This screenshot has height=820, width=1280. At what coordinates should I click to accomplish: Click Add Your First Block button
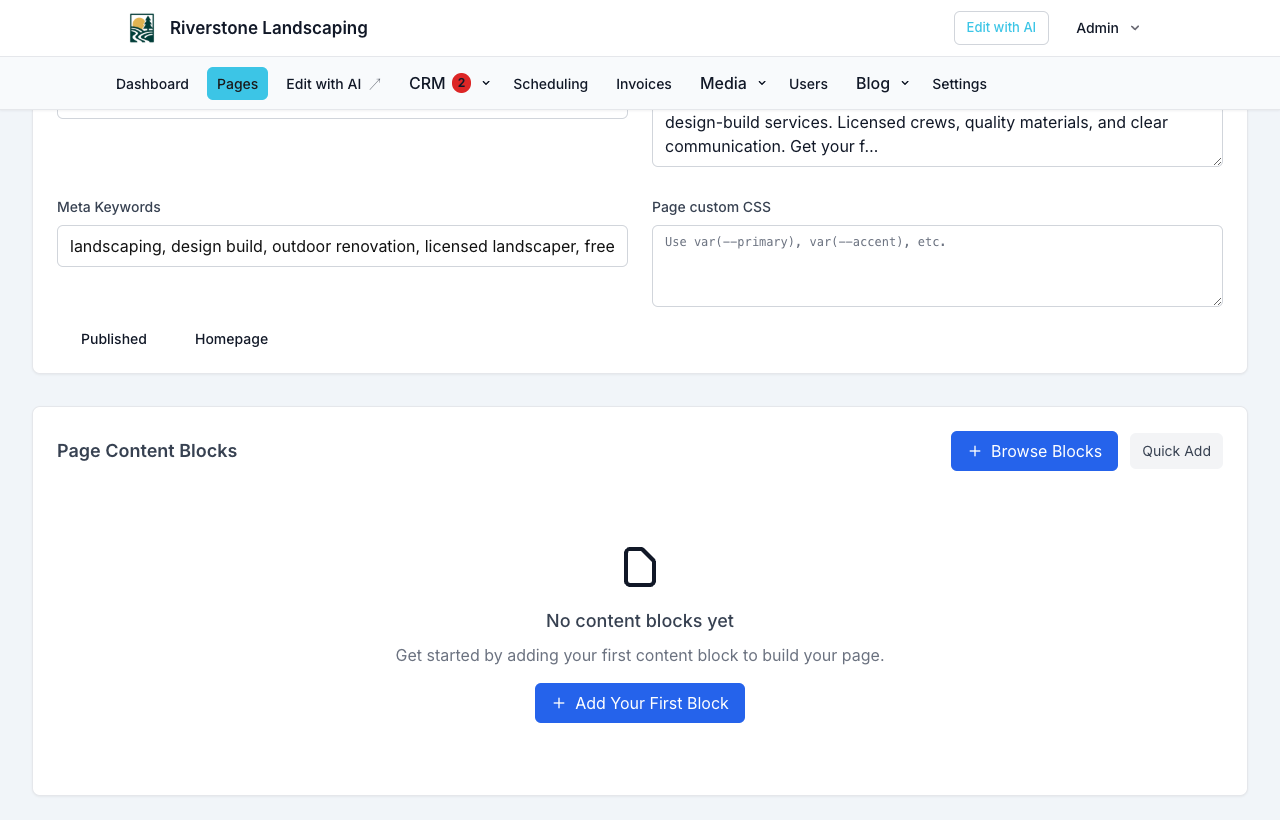[x=640, y=703]
